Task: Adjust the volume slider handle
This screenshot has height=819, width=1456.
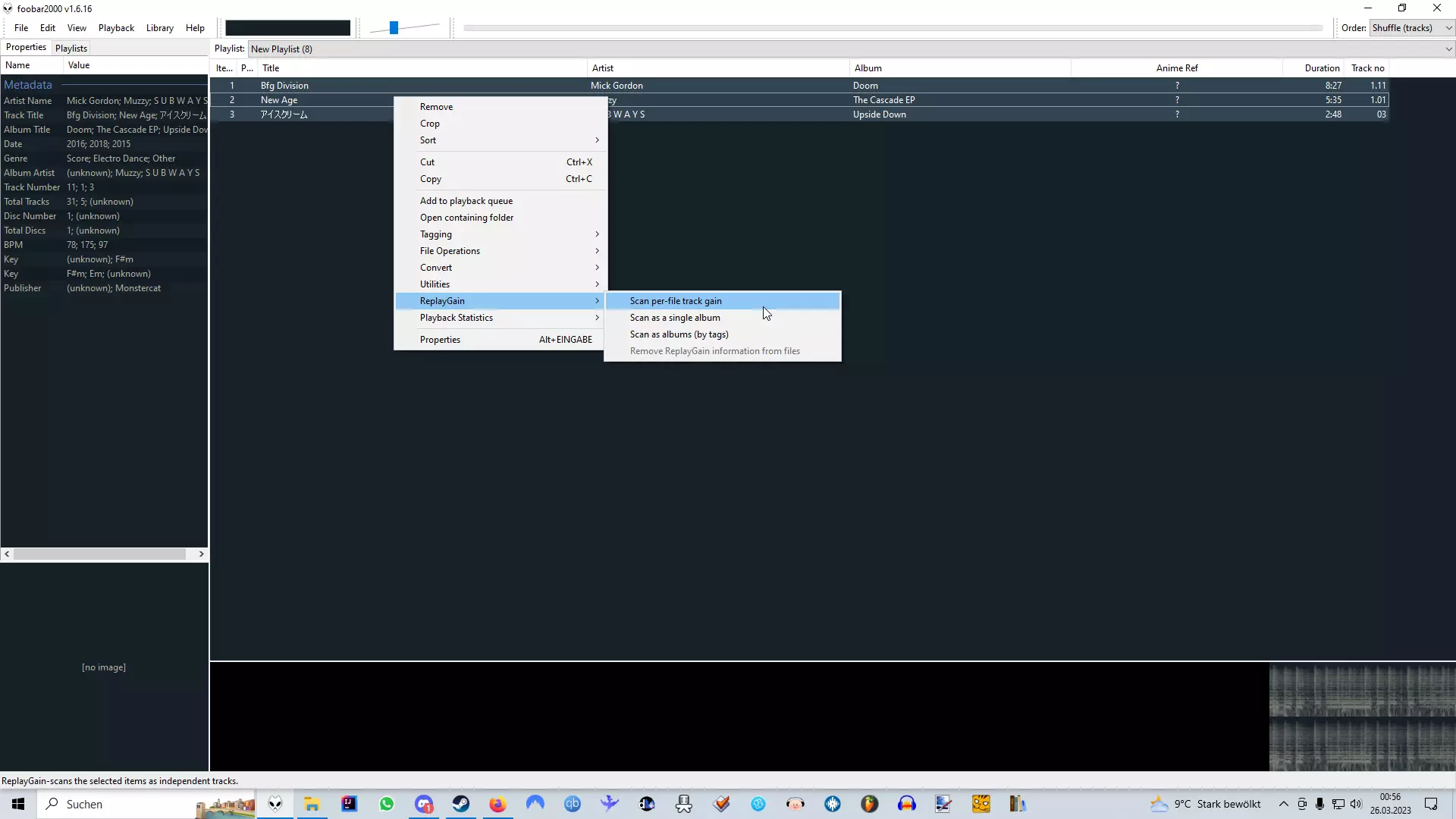Action: pos(394,28)
